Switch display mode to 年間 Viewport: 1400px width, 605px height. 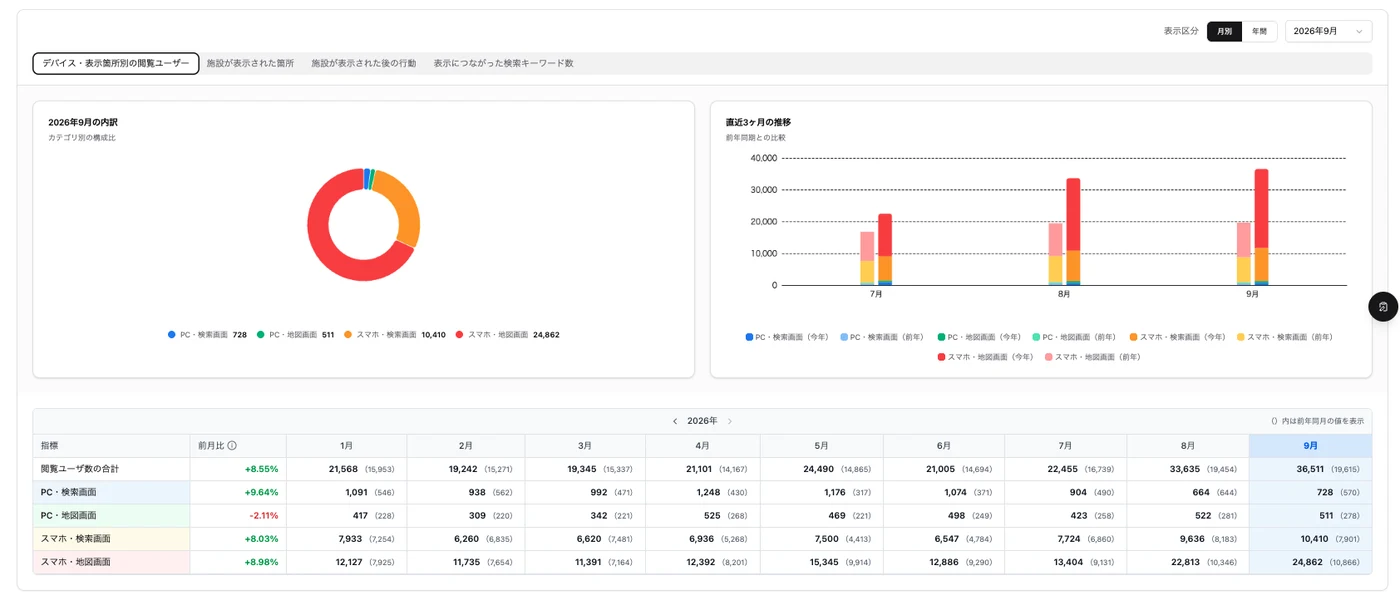(1260, 31)
